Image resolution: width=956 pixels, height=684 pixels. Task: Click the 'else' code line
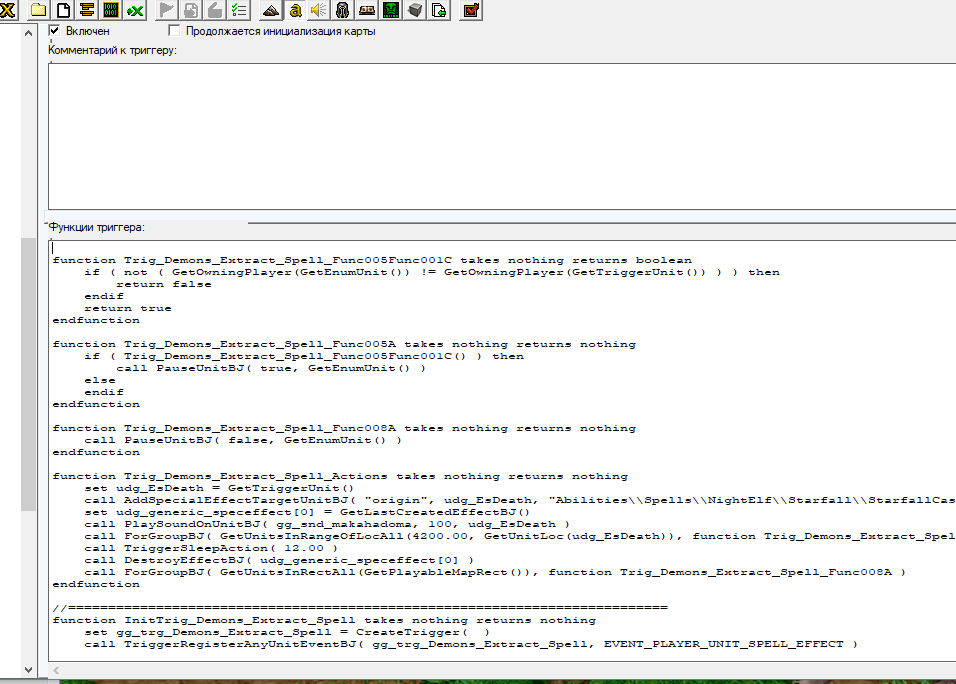click(x=99, y=380)
